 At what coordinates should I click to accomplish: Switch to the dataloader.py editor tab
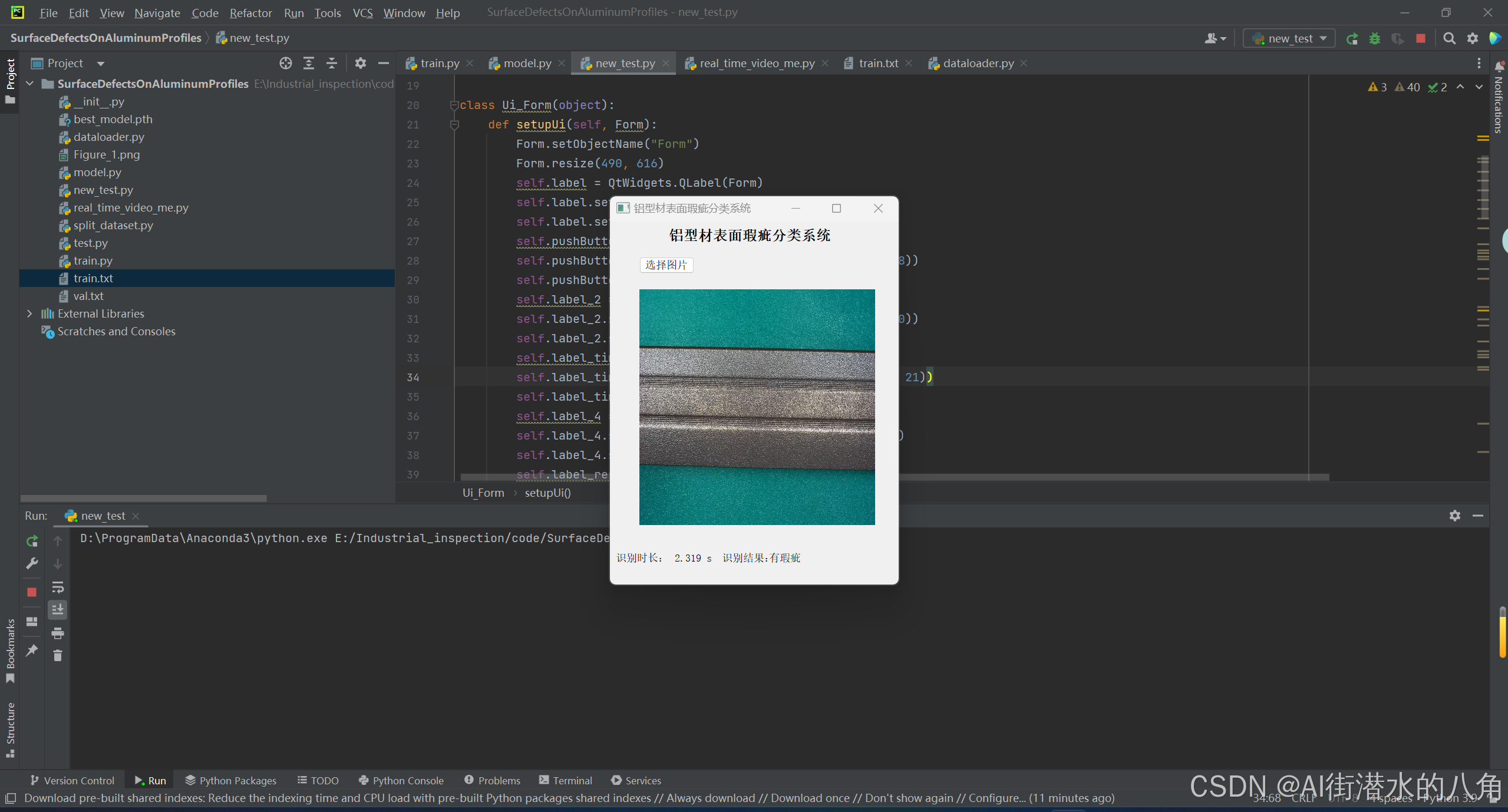[x=978, y=63]
